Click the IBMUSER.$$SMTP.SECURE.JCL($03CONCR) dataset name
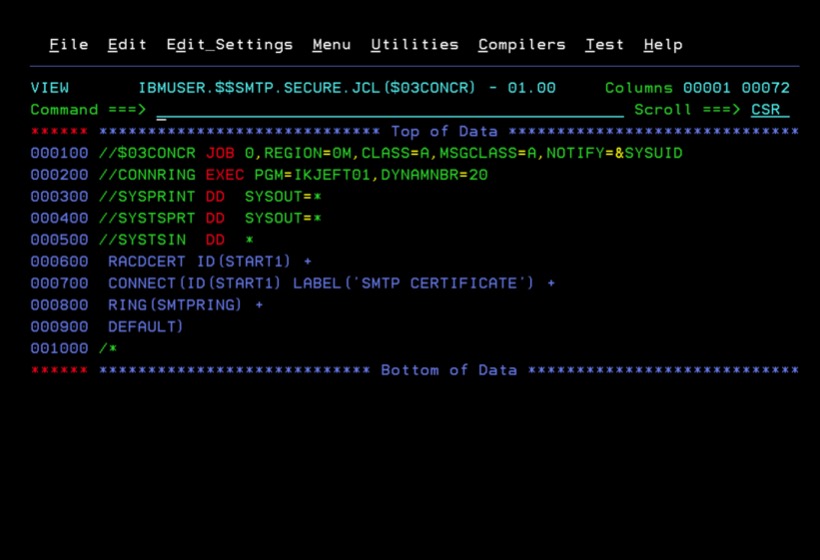The image size is (820, 560). 307,88
